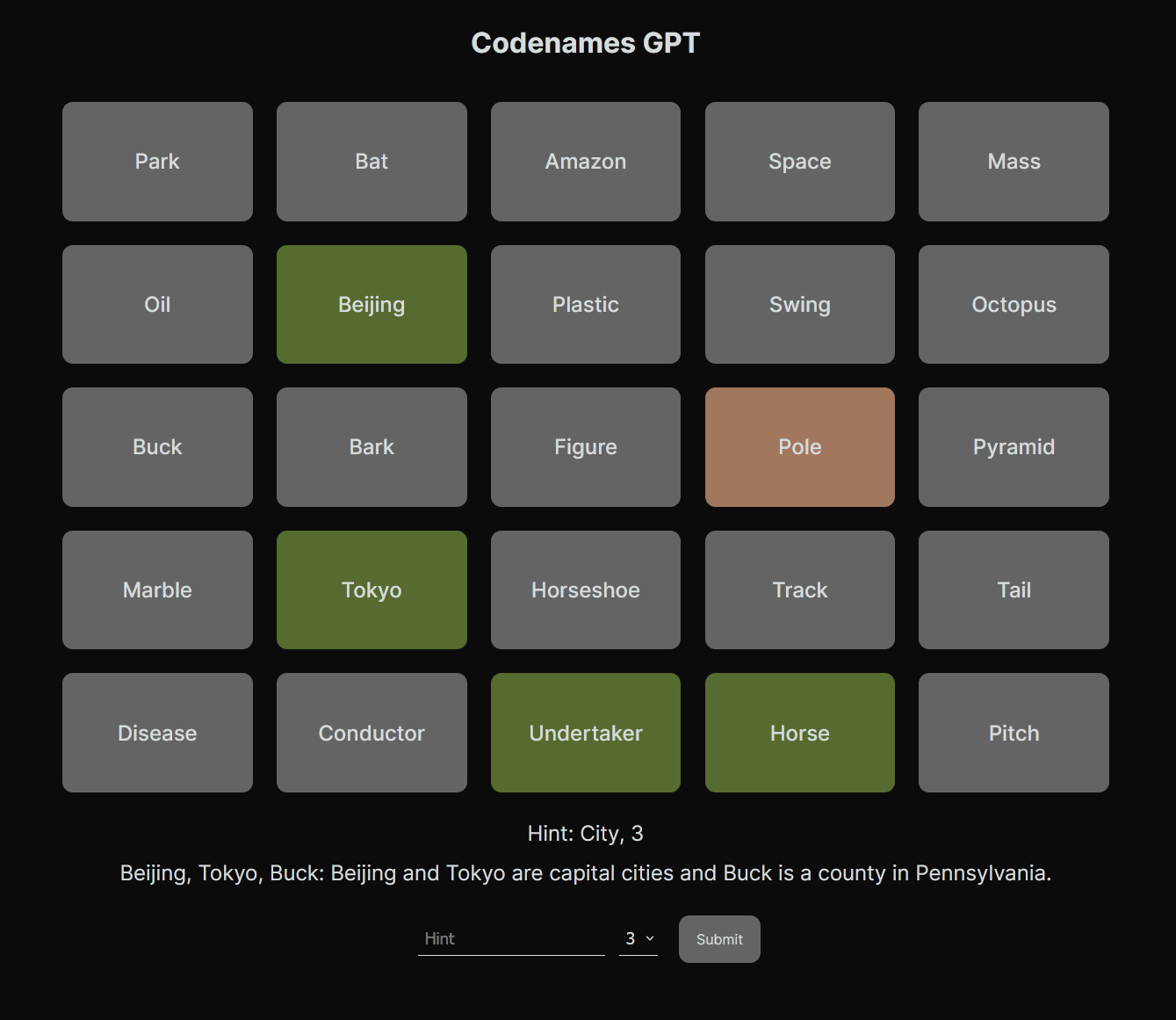This screenshot has height=1020, width=1176.
Task: Pick the Disease card
Action: point(157,733)
